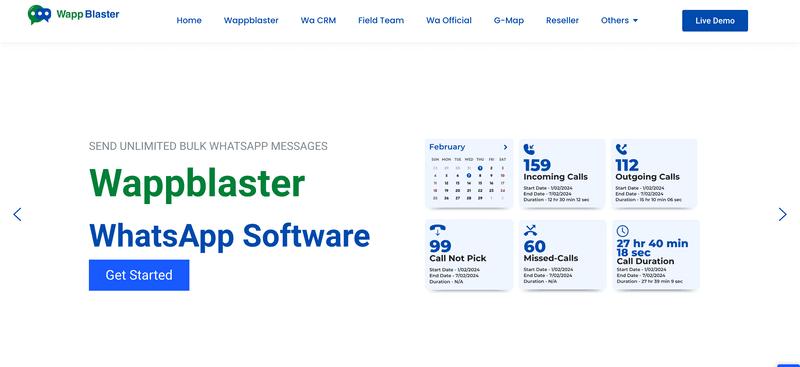Open the Reseller menu item
Screen dimensions: 800x367
(562, 20)
